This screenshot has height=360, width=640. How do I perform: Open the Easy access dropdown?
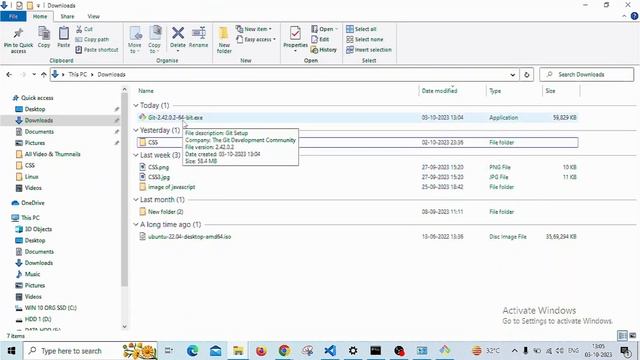tap(256, 39)
